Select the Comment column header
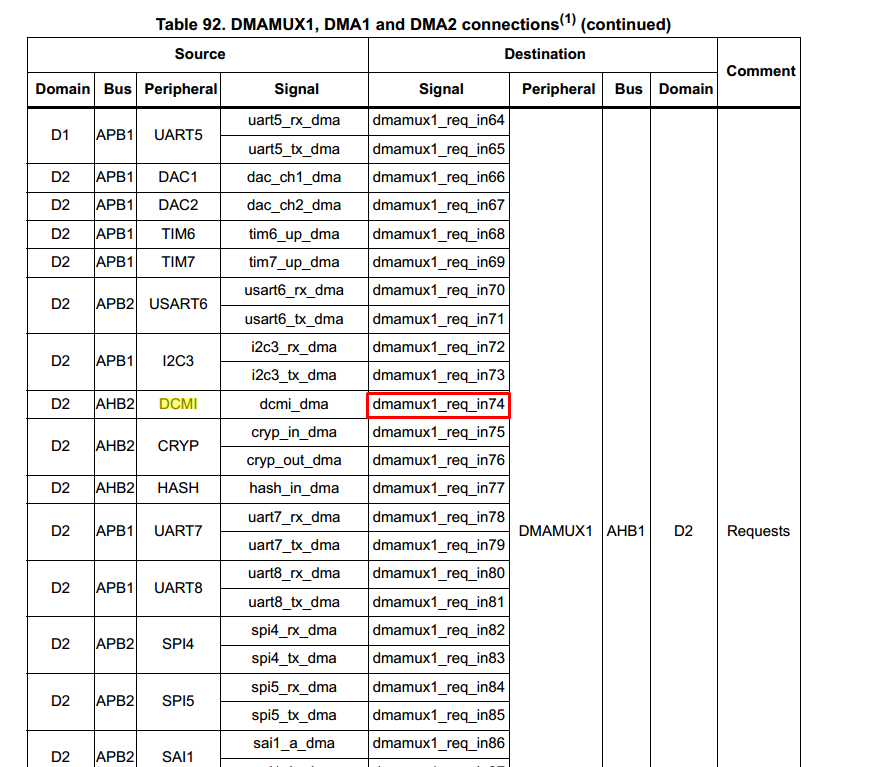Screen dimensions: 891x767 coord(760,71)
